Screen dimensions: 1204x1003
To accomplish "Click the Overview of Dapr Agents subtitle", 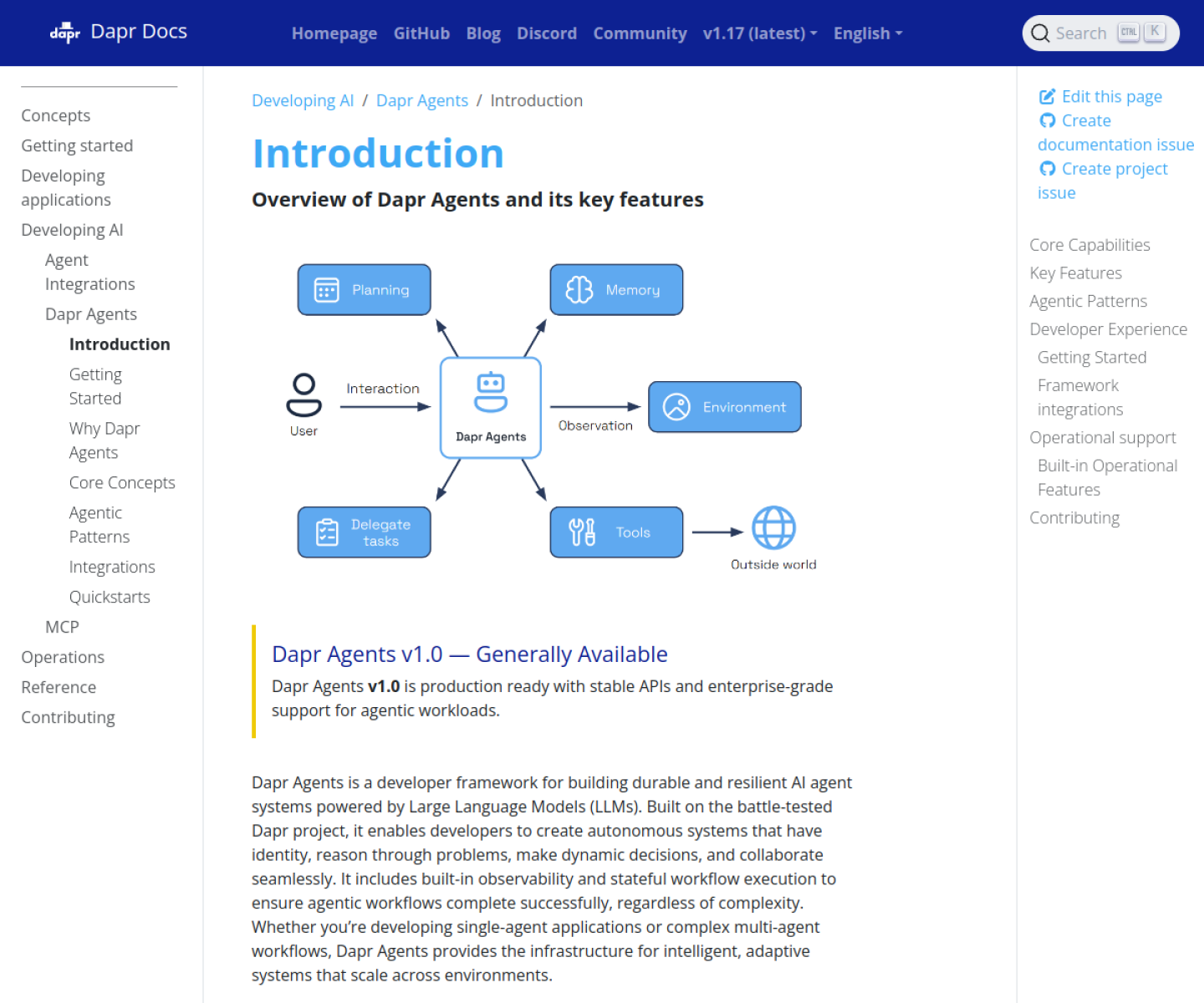I will [477, 200].
